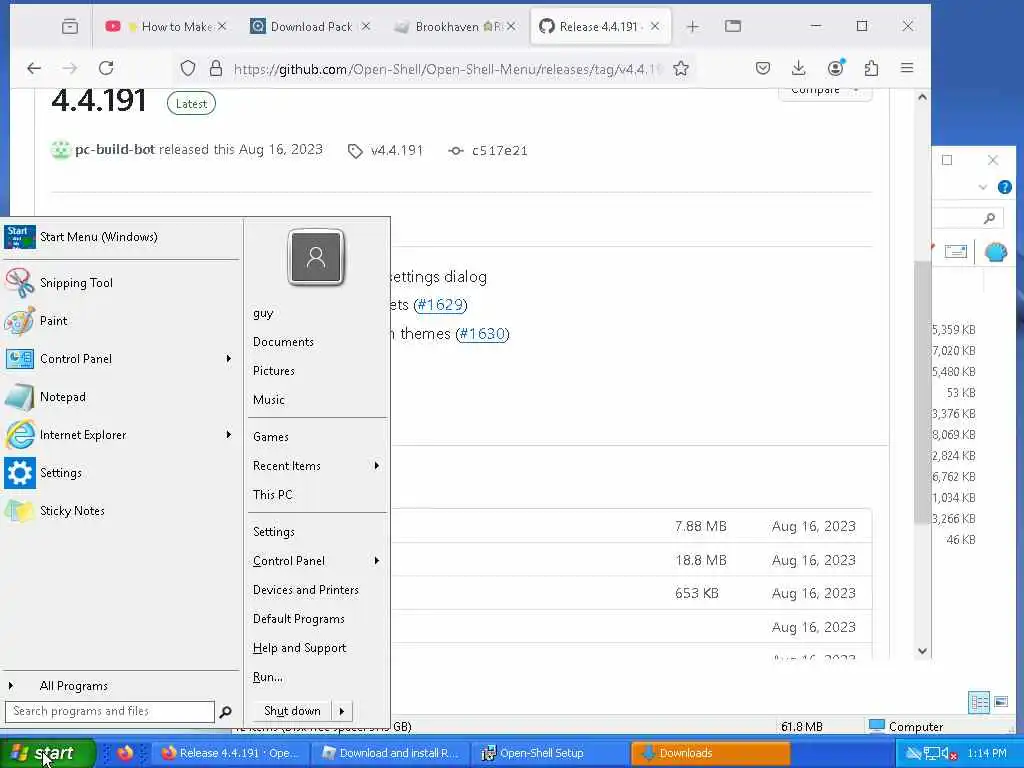Viewport: 1024px width, 768px height.
Task: Open Documents from start menu
Action: pos(283,342)
